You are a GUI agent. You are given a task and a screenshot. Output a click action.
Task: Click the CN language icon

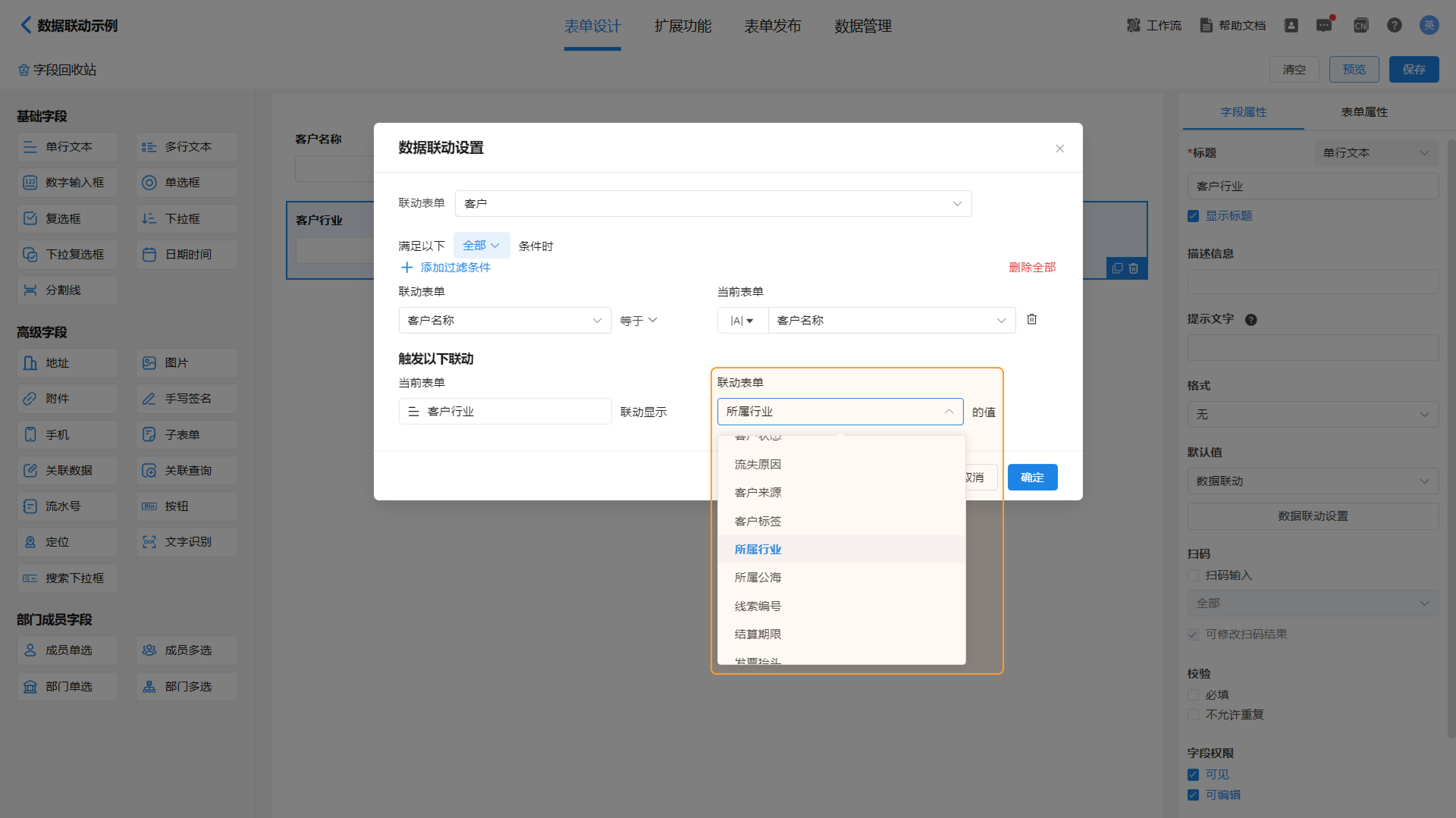(1360, 25)
